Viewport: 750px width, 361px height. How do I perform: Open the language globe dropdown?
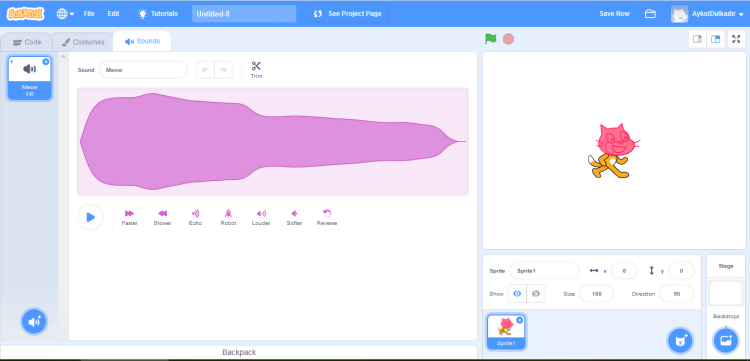pos(65,13)
